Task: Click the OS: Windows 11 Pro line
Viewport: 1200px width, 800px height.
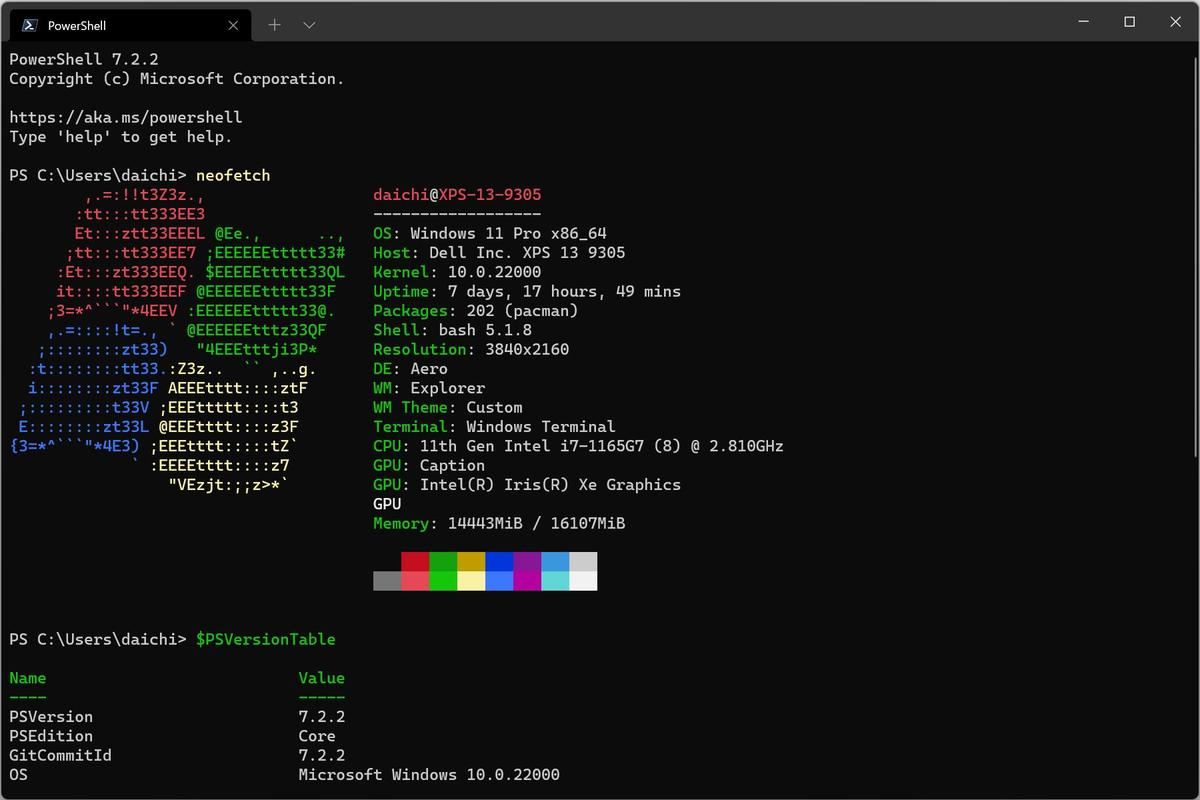Action: (490, 233)
